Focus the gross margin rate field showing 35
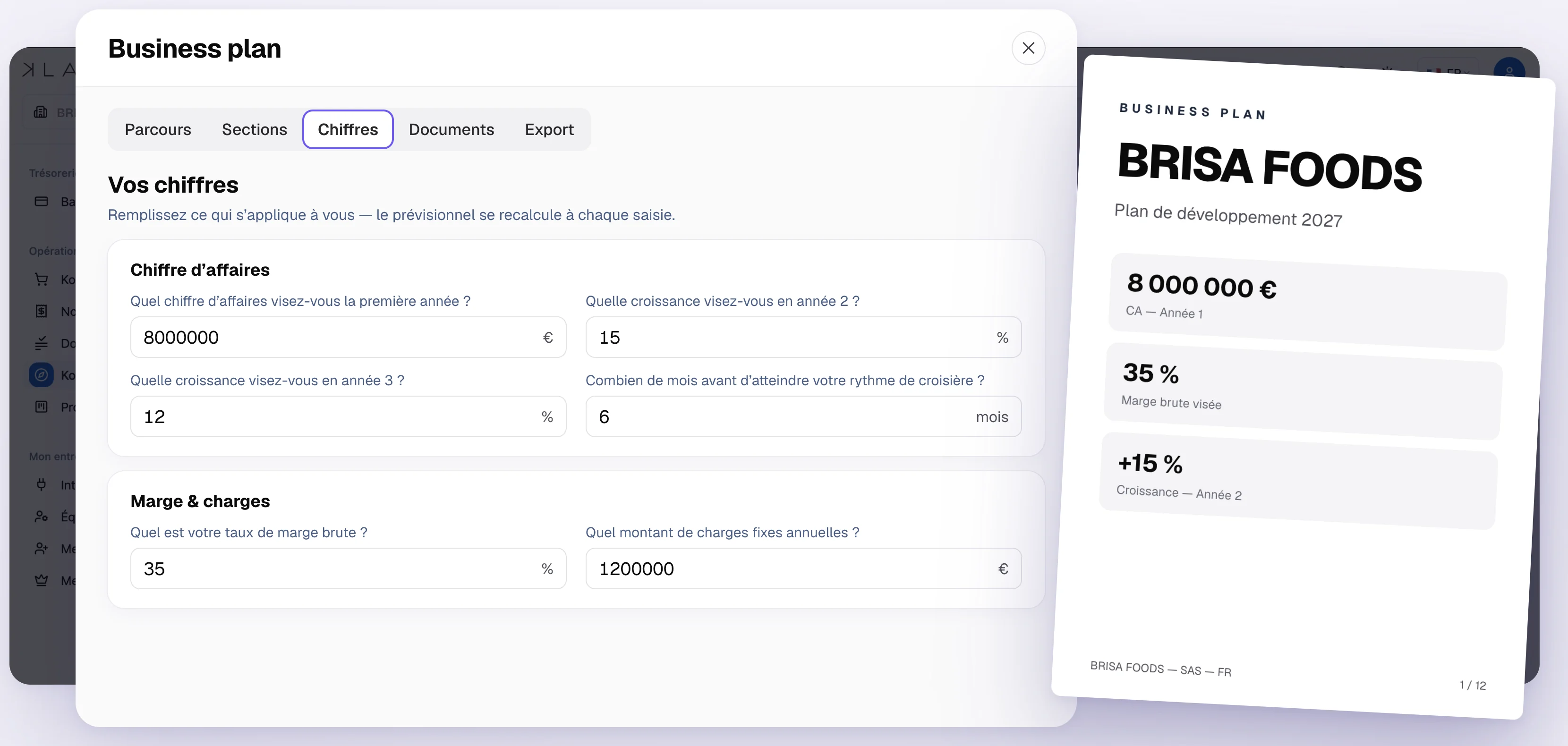This screenshot has height=746, width=1568. [348, 568]
